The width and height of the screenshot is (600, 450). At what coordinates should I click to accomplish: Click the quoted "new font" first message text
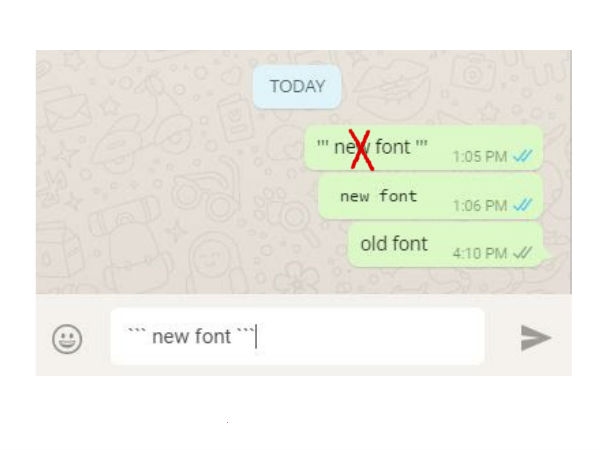[372, 147]
